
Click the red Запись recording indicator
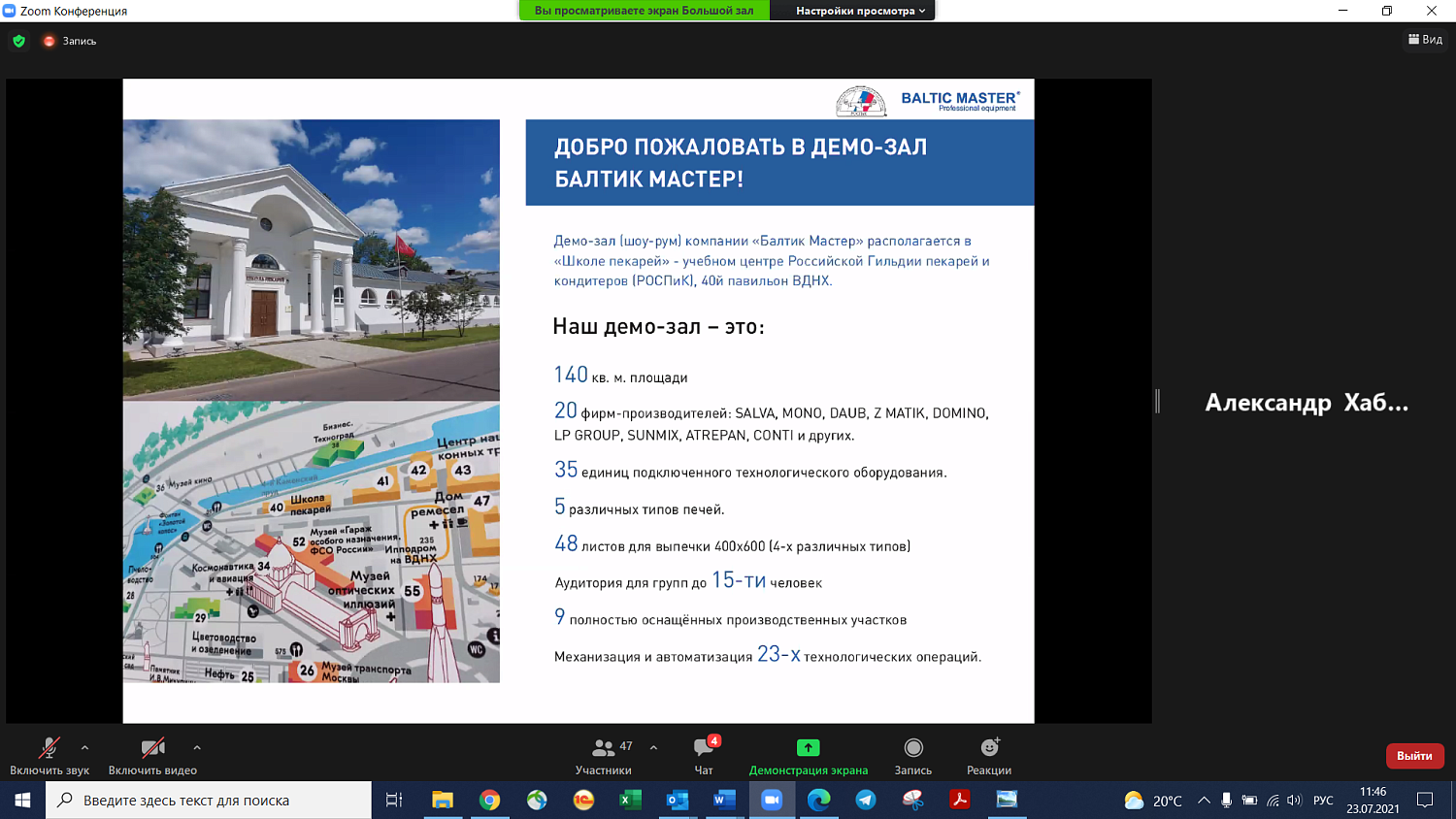(x=69, y=41)
